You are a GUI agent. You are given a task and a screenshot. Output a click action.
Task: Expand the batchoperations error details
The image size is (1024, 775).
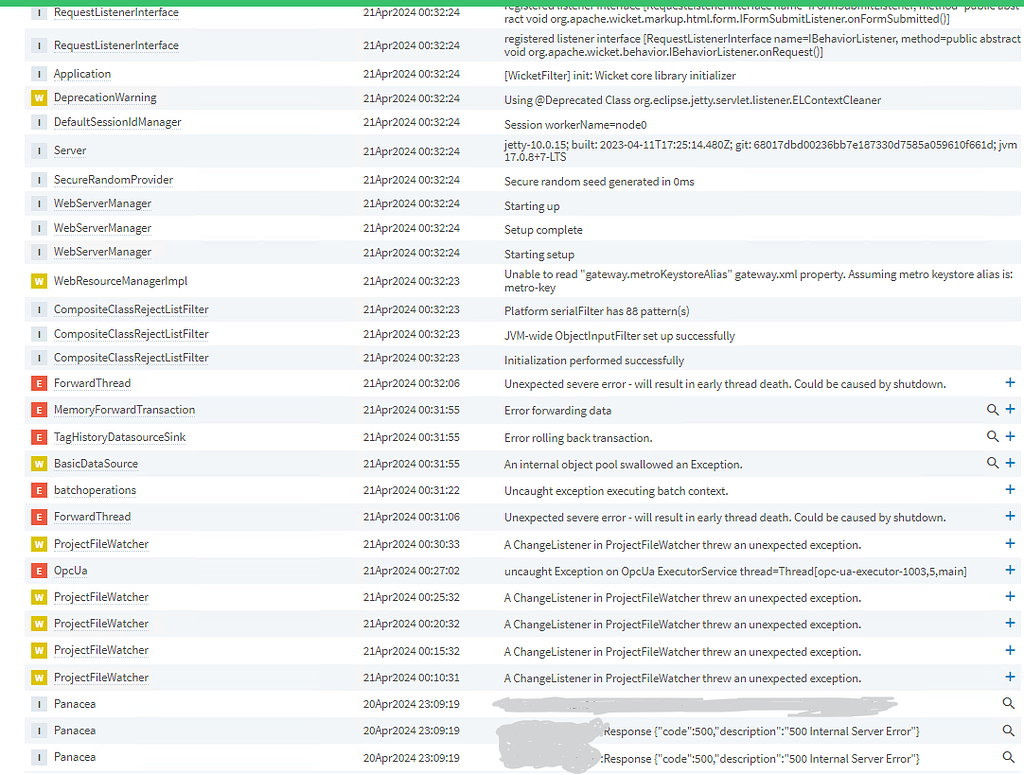tap(1010, 490)
